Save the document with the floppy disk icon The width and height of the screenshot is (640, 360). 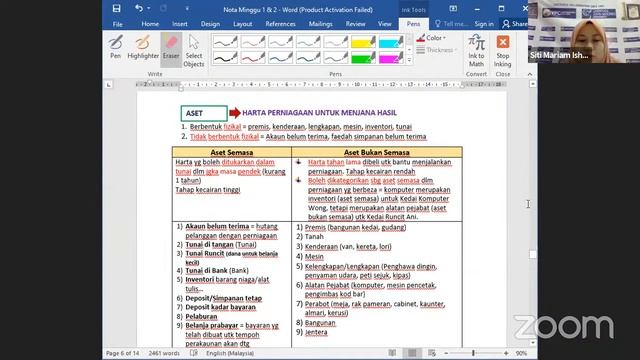pyautogui.click(x=116, y=9)
